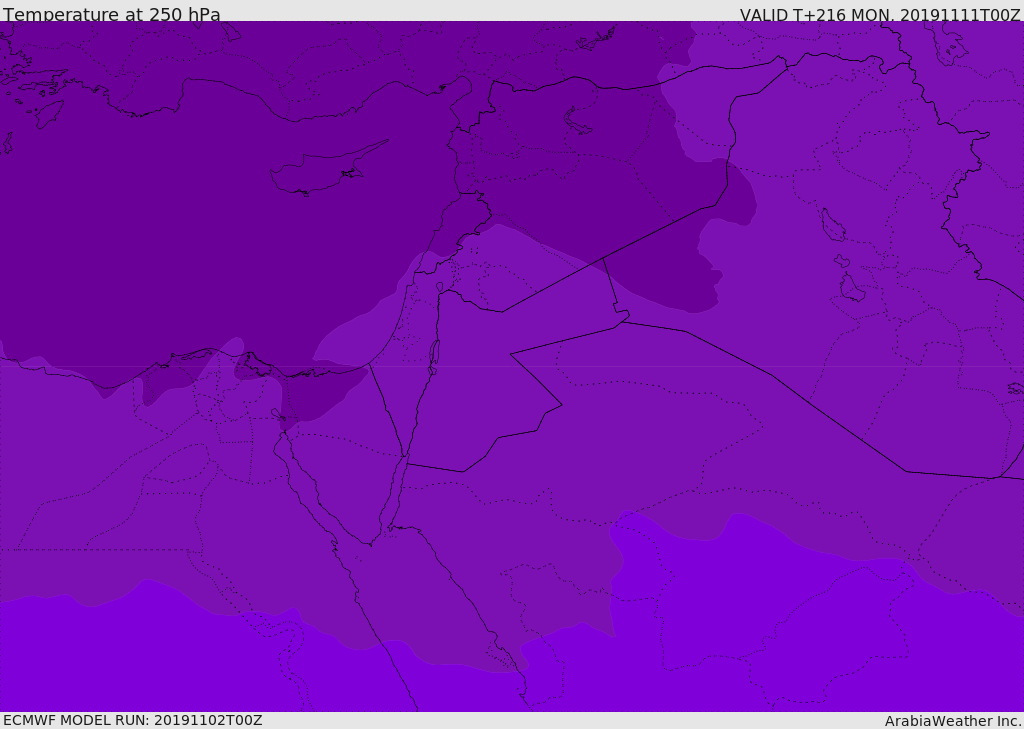Click the "ECMWF MODEL RUN" footer text
The height and width of the screenshot is (729, 1024).
(x=132, y=720)
